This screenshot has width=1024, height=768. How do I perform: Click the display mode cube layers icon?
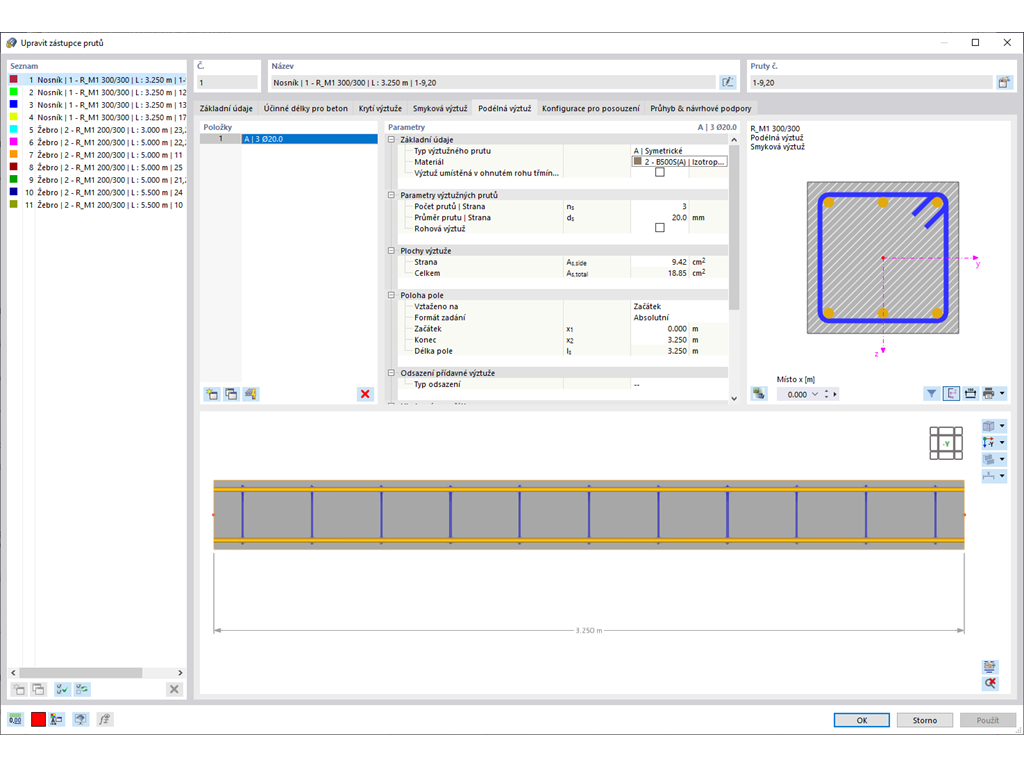click(989, 459)
